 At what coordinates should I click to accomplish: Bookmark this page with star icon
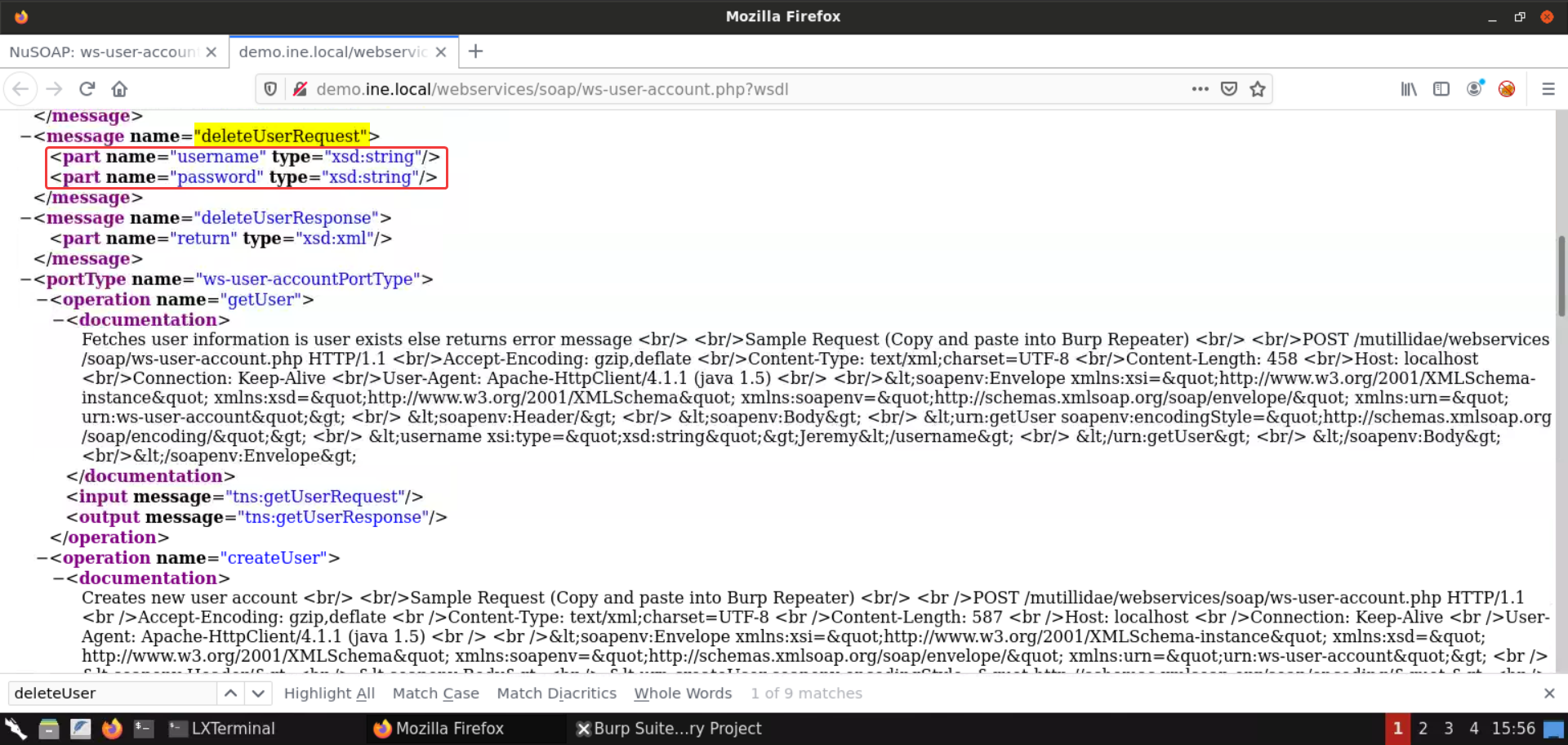(1258, 89)
